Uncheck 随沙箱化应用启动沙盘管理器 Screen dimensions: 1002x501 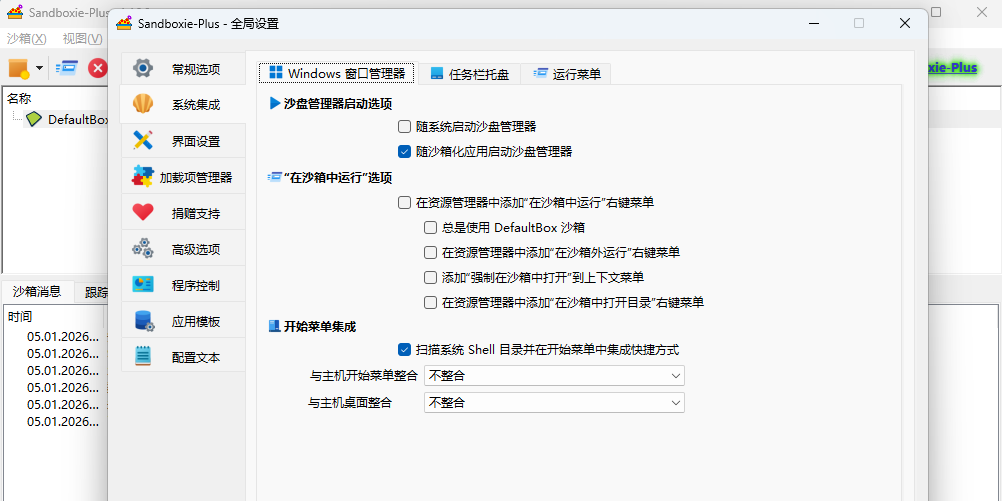[x=405, y=152]
